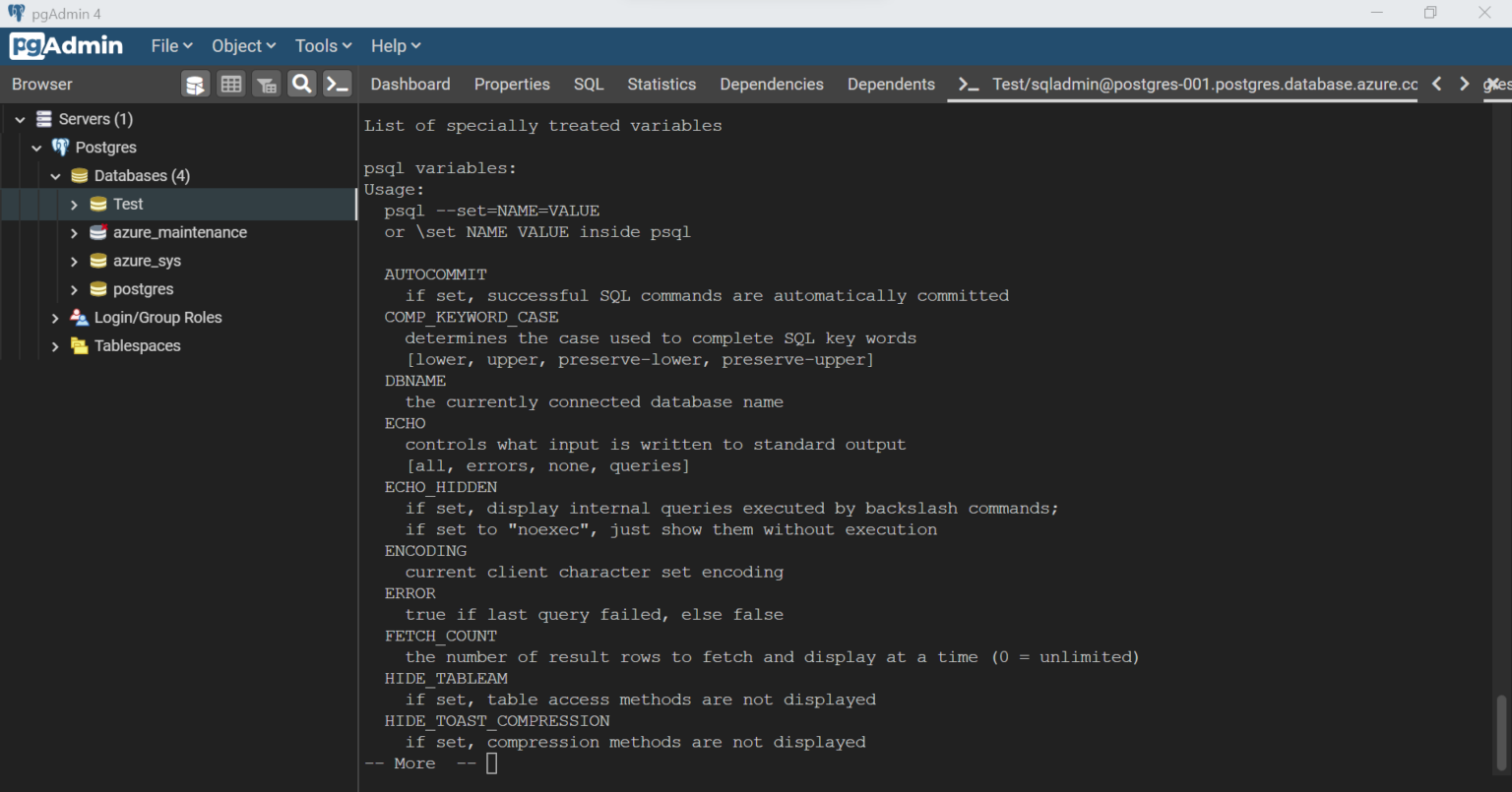This screenshot has height=792, width=1512.
Task: Select the azure_sys database icon
Action: (97, 261)
